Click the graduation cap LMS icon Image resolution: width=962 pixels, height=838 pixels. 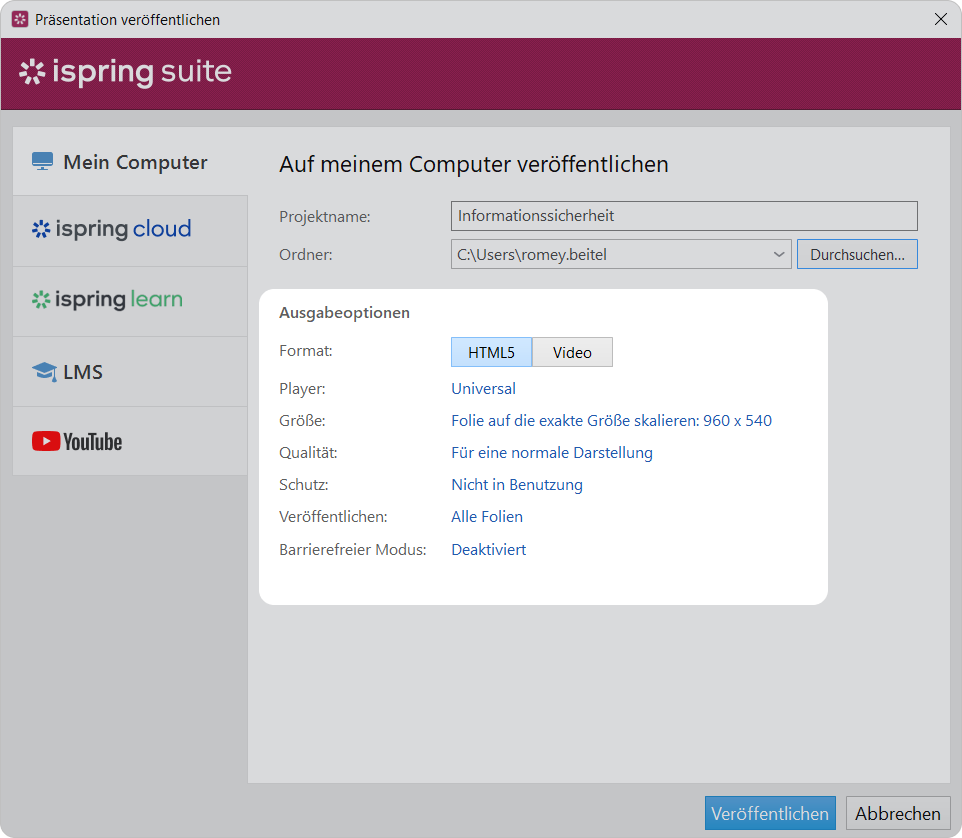point(44,372)
